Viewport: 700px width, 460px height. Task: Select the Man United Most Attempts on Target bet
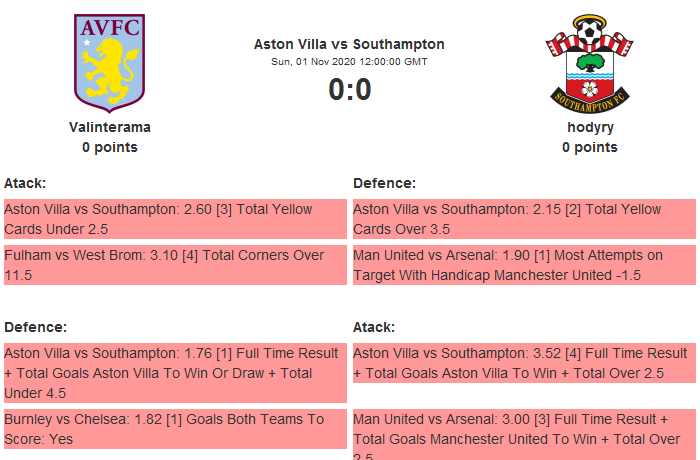(524, 265)
